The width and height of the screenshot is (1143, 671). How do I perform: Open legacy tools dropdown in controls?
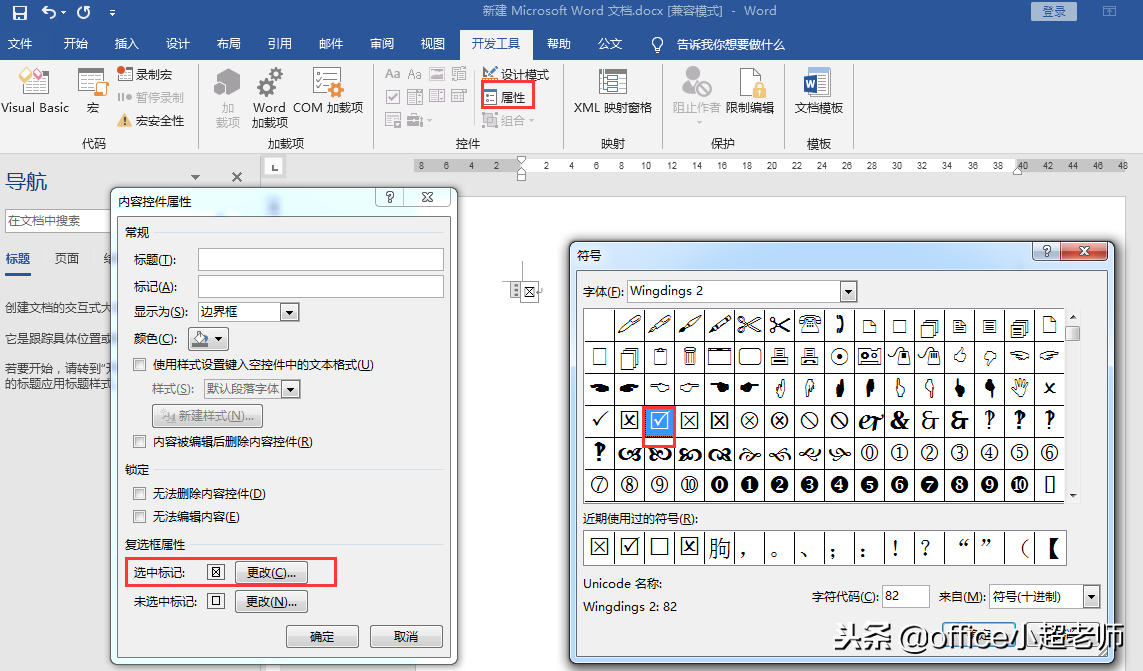(x=418, y=120)
